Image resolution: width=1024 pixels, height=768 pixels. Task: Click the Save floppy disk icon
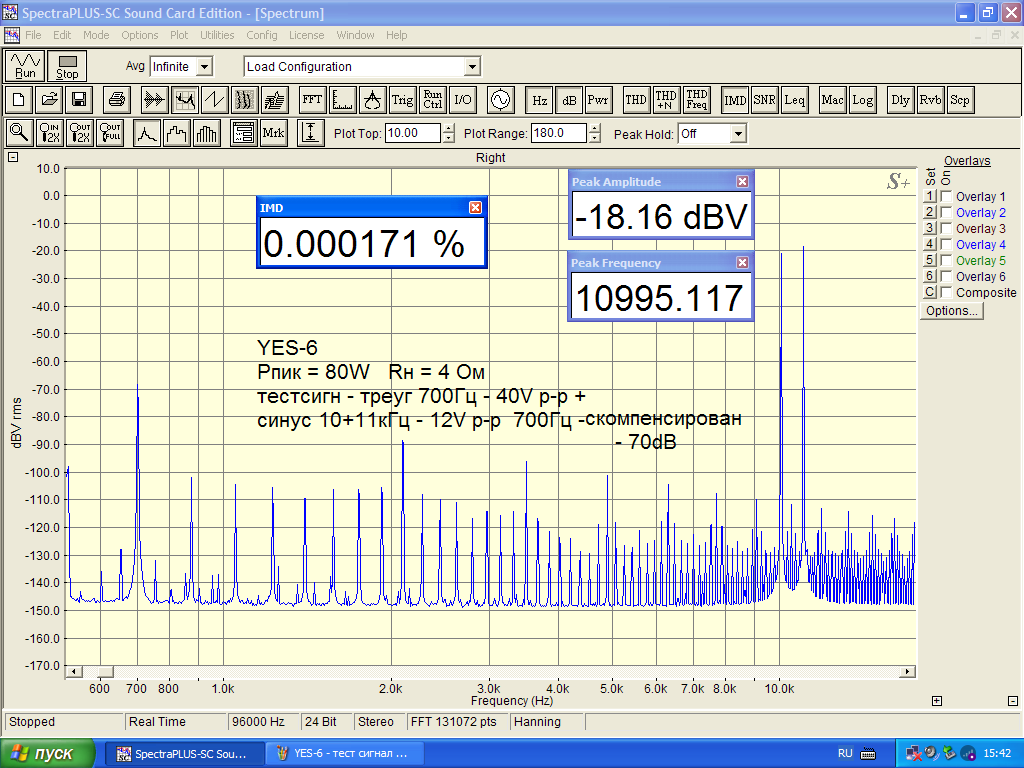[79, 100]
